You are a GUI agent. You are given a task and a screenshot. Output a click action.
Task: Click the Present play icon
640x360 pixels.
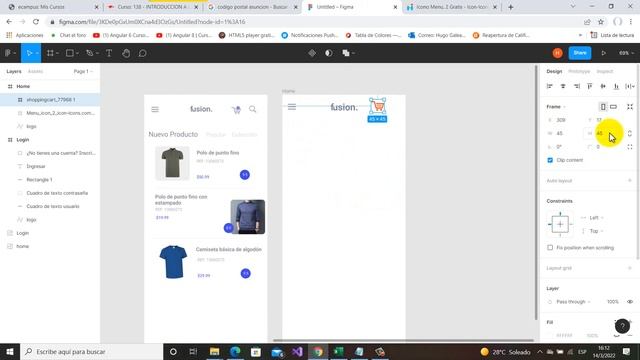(x=603, y=53)
